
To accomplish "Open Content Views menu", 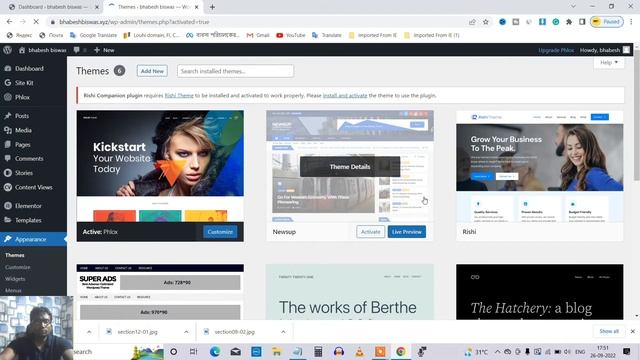I will point(33,187).
